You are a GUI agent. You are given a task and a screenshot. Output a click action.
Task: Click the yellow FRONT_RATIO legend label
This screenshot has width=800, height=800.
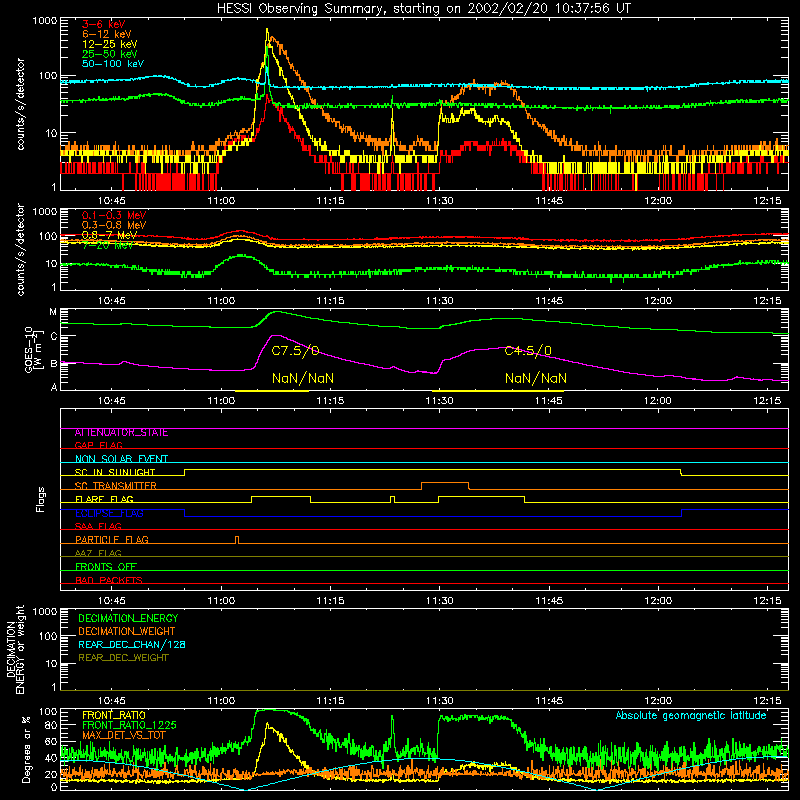click(x=113, y=715)
